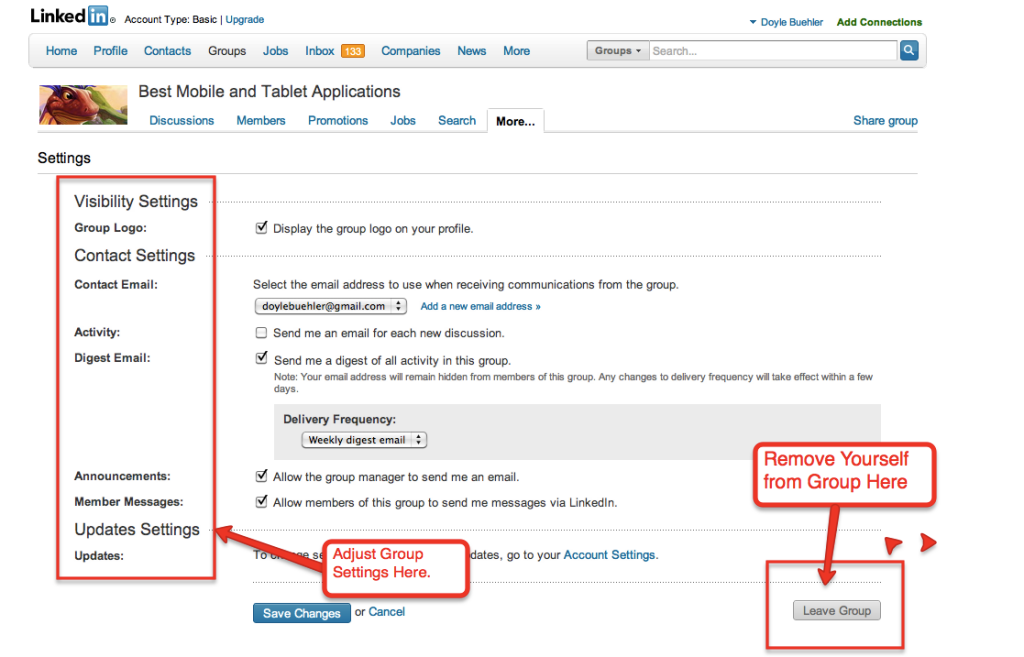Click Add a new email address link
This screenshot has height=657, width=1024.
tap(481, 306)
